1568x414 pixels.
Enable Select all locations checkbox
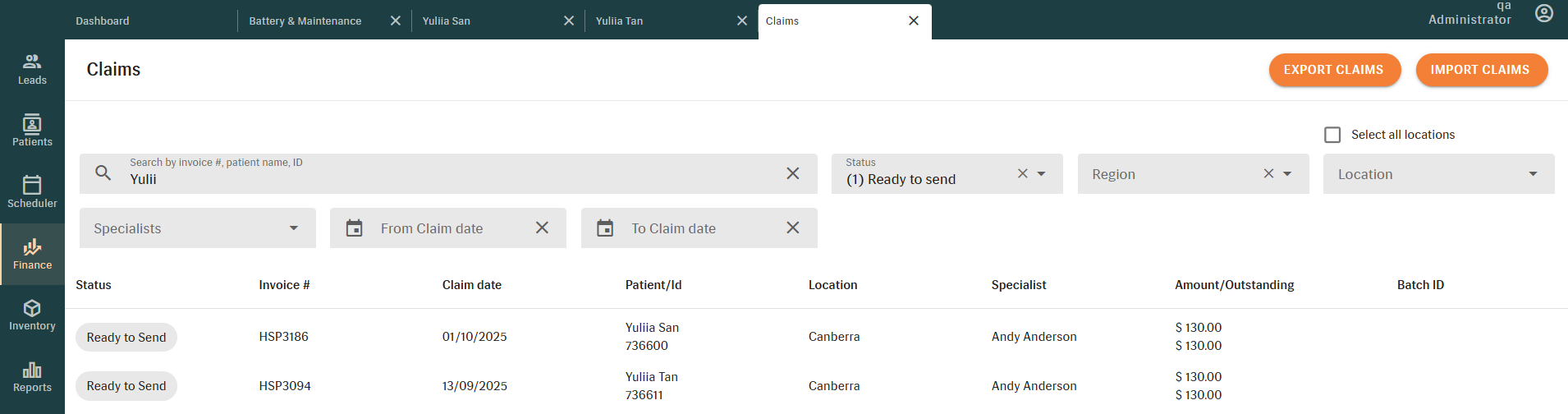(1332, 135)
